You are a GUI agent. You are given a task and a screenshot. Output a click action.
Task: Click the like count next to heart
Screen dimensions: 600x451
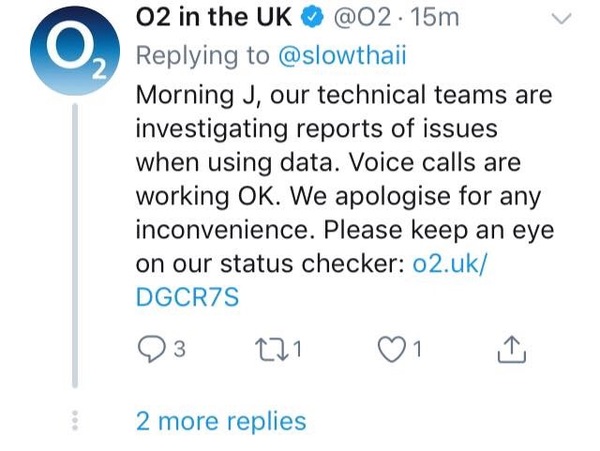tap(417, 350)
